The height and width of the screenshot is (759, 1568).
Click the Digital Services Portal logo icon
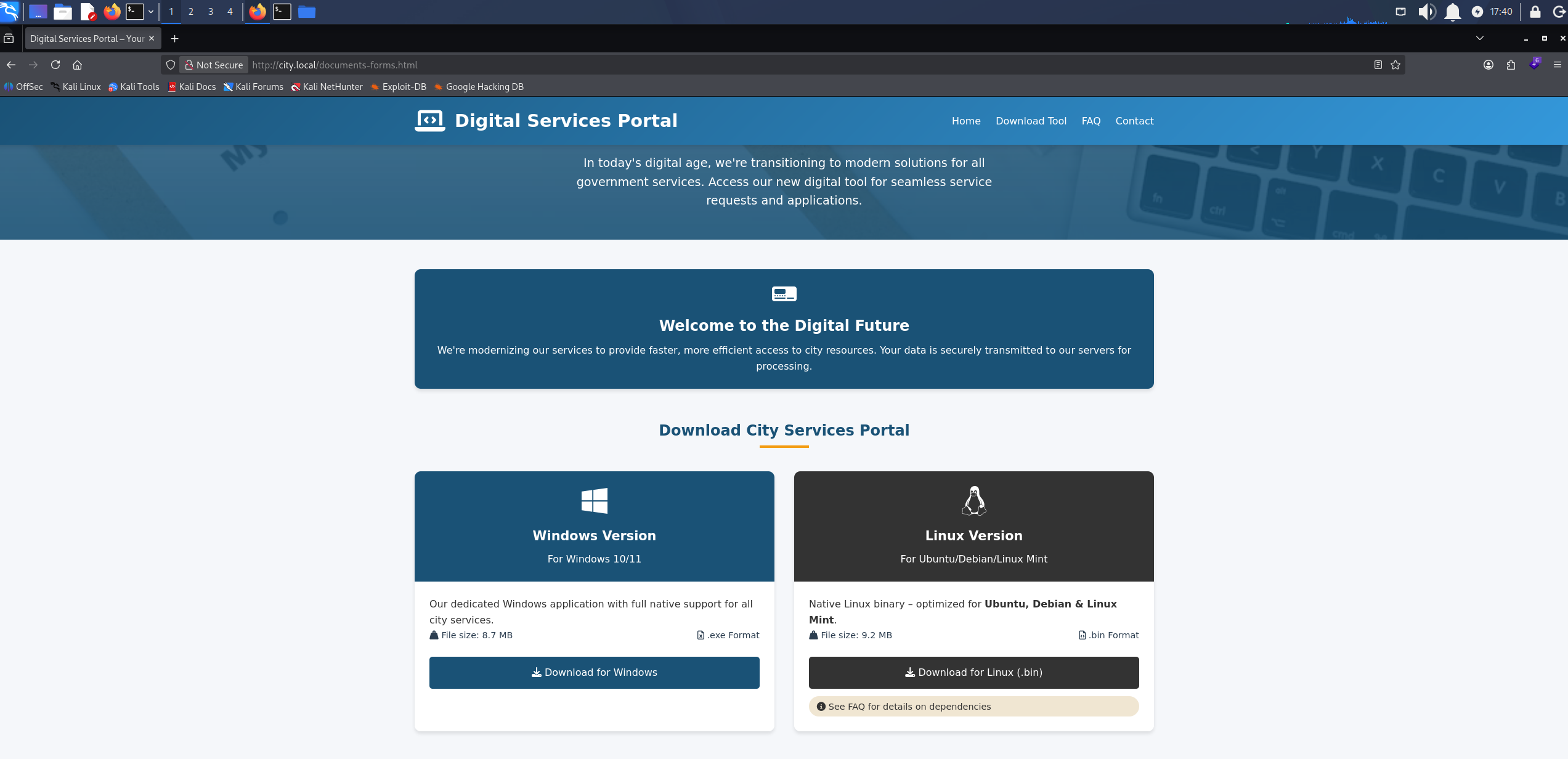(x=430, y=121)
